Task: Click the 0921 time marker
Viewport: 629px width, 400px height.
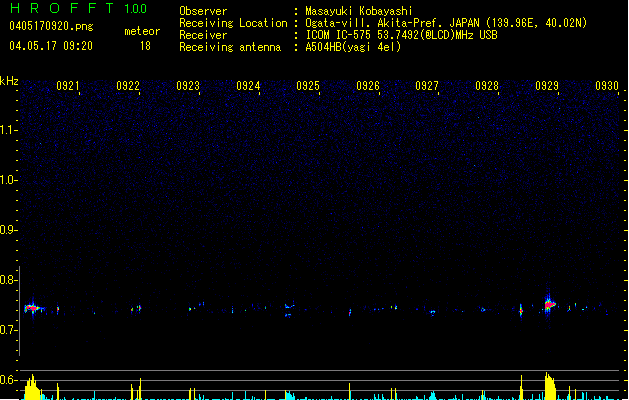Action: click(68, 86)
